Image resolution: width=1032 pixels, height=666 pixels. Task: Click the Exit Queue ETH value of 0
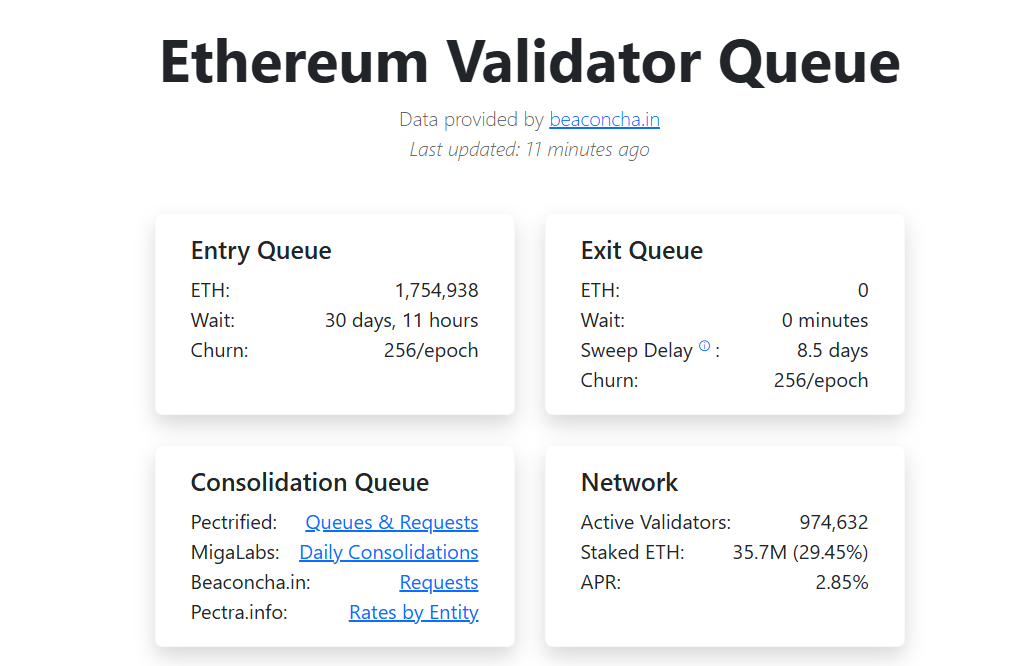click(863, 290)
